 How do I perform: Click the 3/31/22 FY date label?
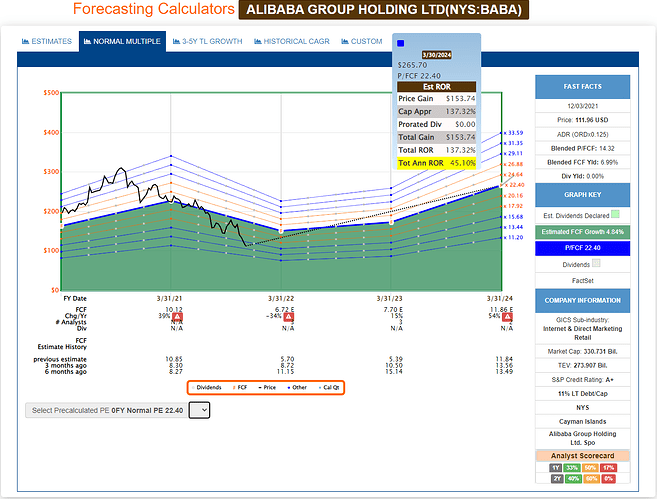click(x=281, y=299)
